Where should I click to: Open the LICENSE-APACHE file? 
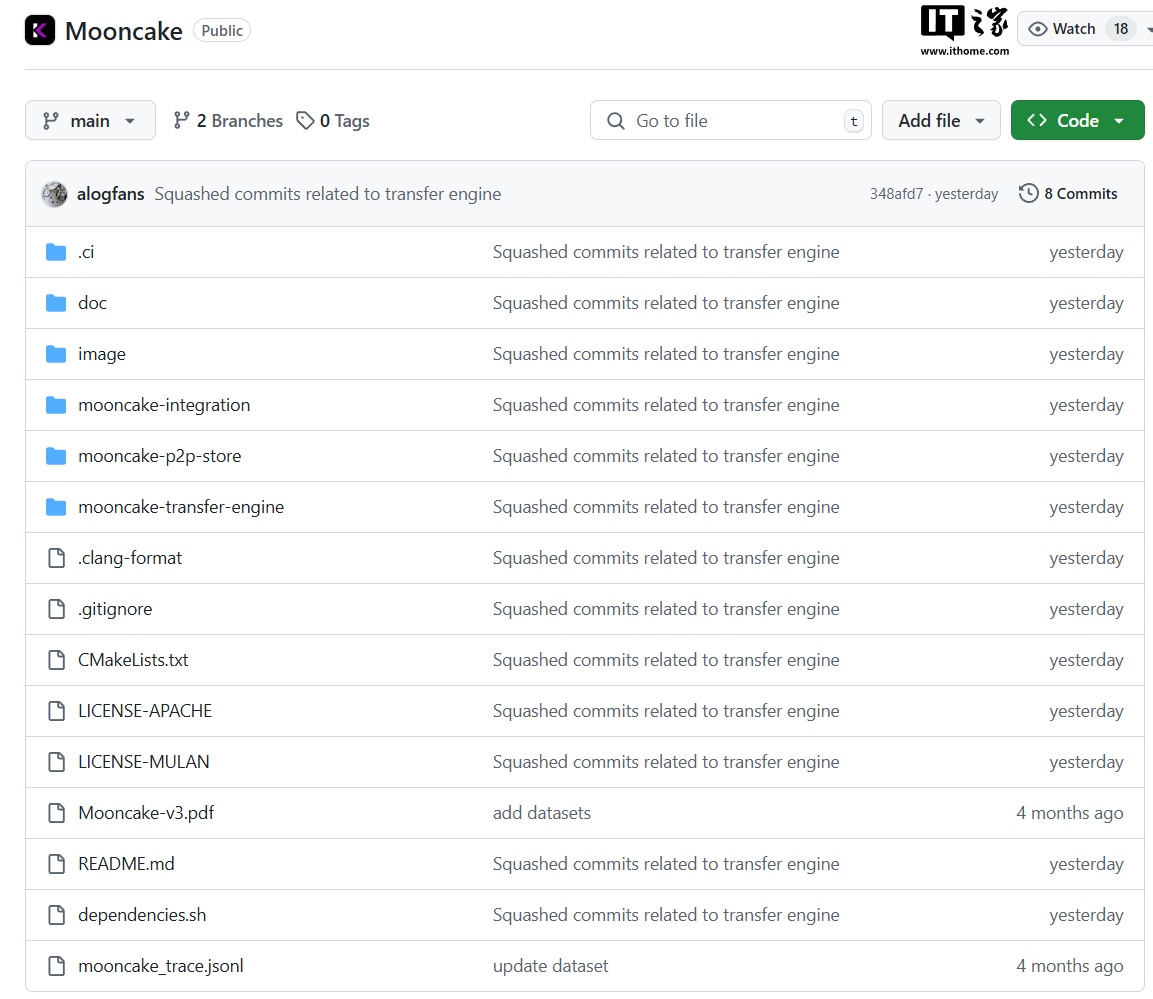coord(145,711)
